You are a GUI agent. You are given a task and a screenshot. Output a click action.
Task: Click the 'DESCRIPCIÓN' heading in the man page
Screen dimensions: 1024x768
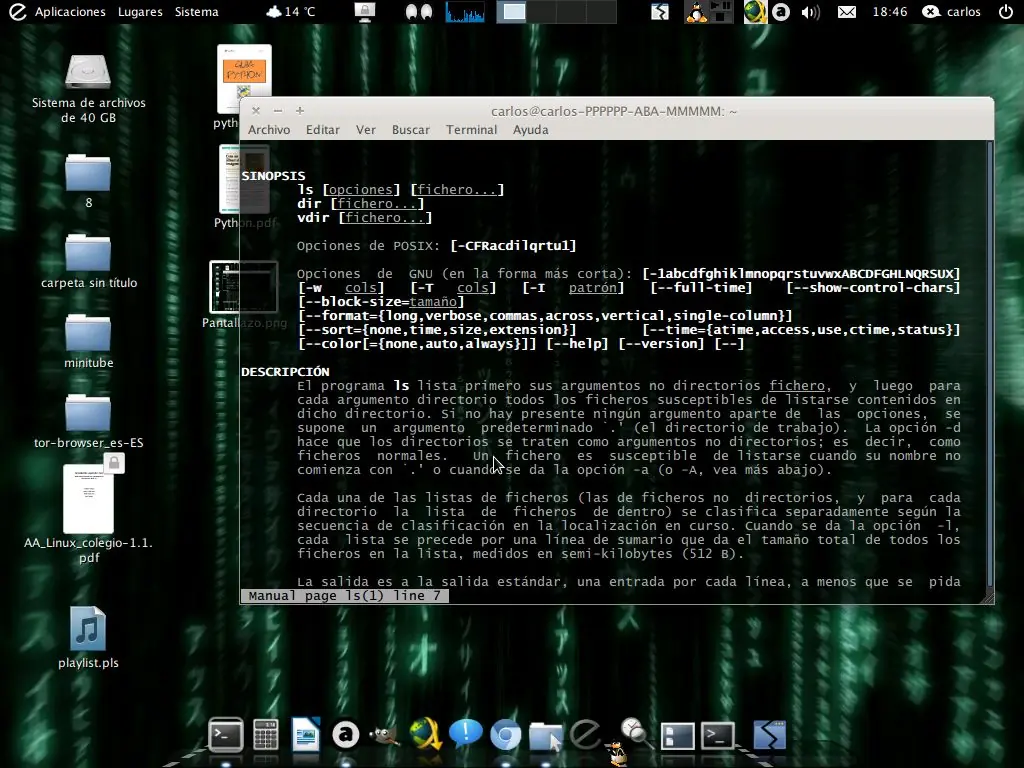pos(285,372)
